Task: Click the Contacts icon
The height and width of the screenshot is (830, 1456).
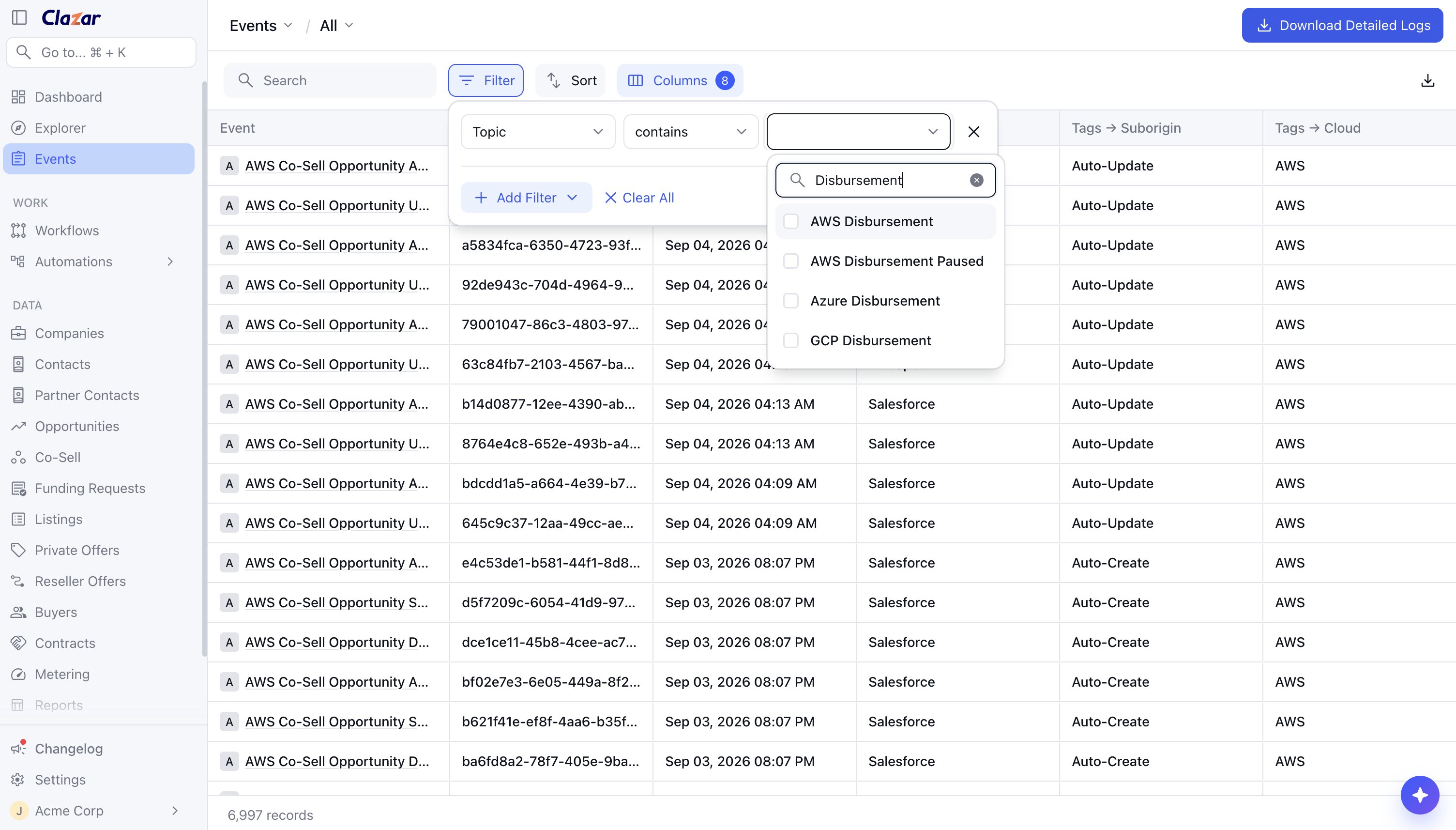Action: (x=18, y=364)
